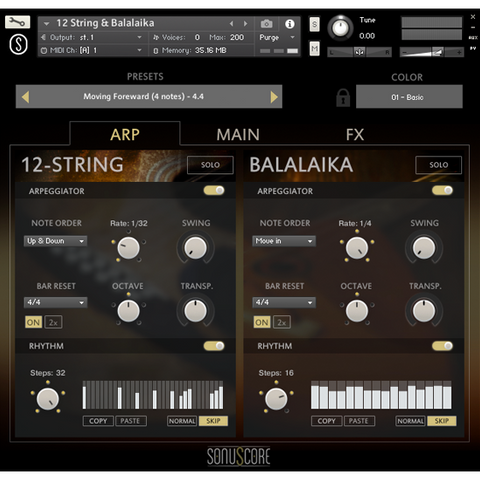This screenshot has height=480, width=480.
Task: Open the wrench instrument edit icon
Action: 17,22
